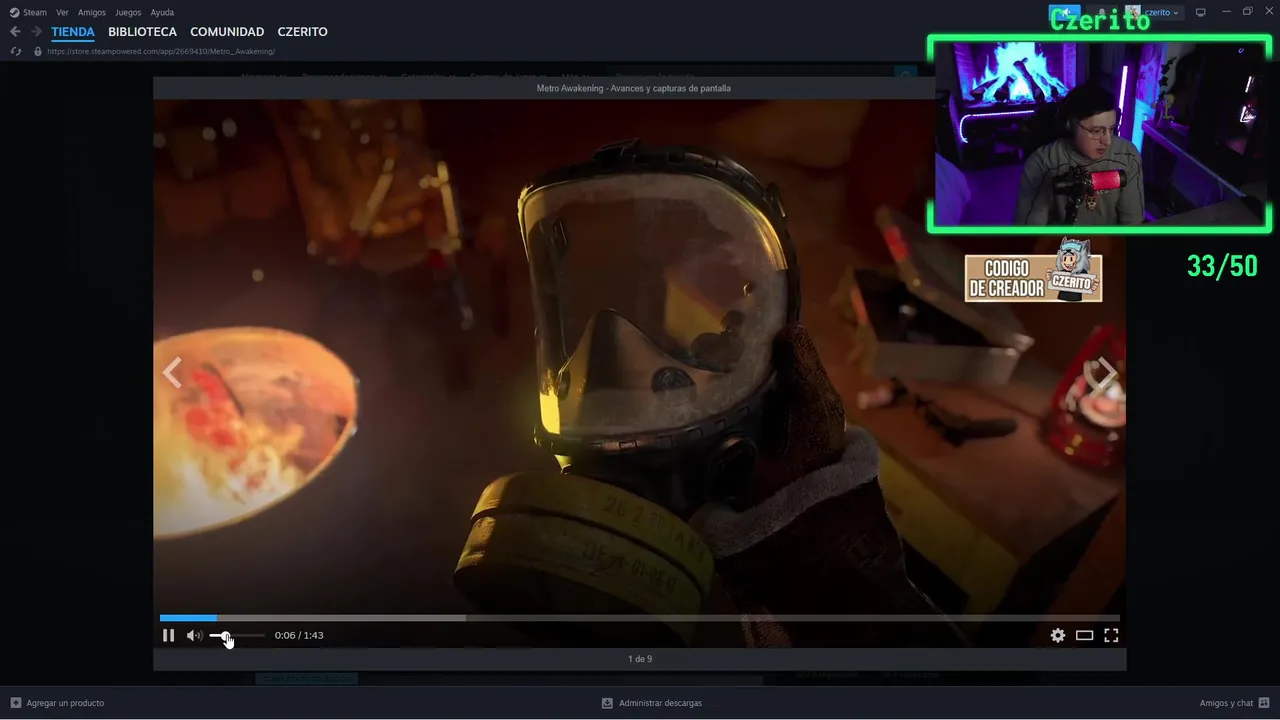Switch to the COMUNIDAD tab
The height and width of the screenshot is (720, 1280).
(x=227, y=32)
